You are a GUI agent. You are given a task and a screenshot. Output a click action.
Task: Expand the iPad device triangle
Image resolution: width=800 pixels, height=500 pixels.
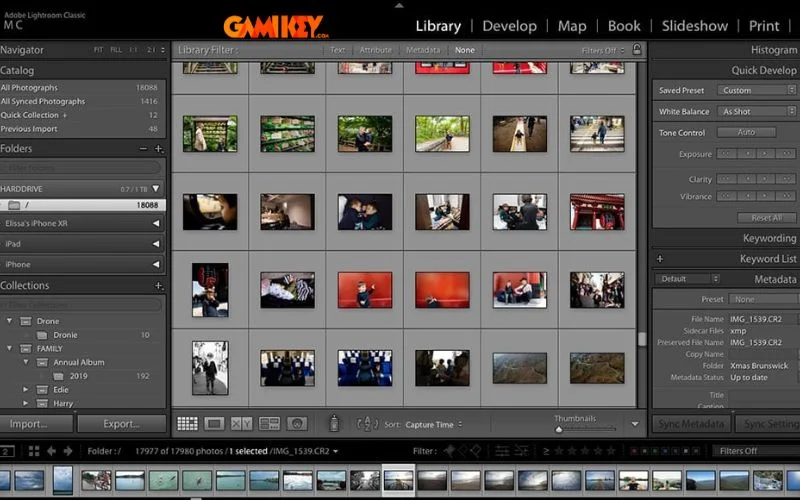click(x=156, y=244)
